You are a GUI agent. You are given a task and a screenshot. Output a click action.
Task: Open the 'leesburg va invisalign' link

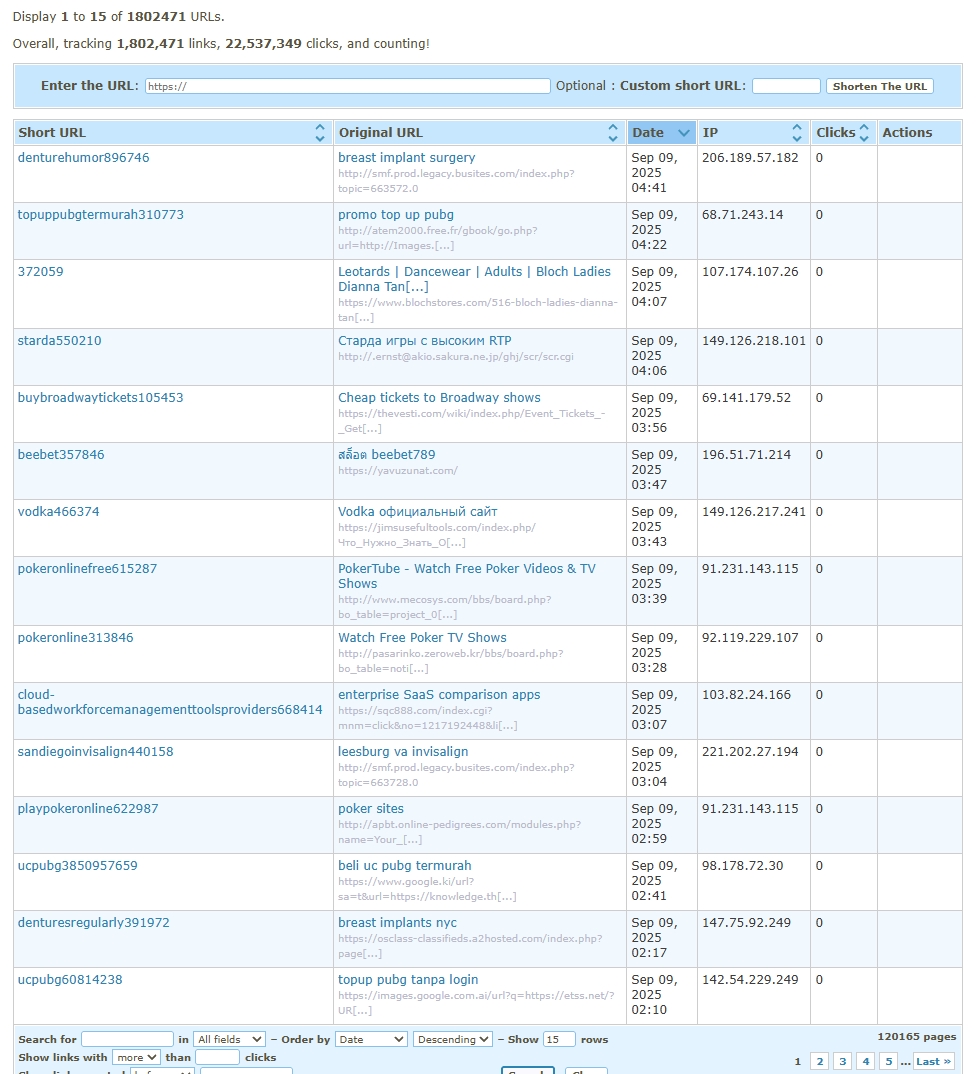[x=403, y=751]
